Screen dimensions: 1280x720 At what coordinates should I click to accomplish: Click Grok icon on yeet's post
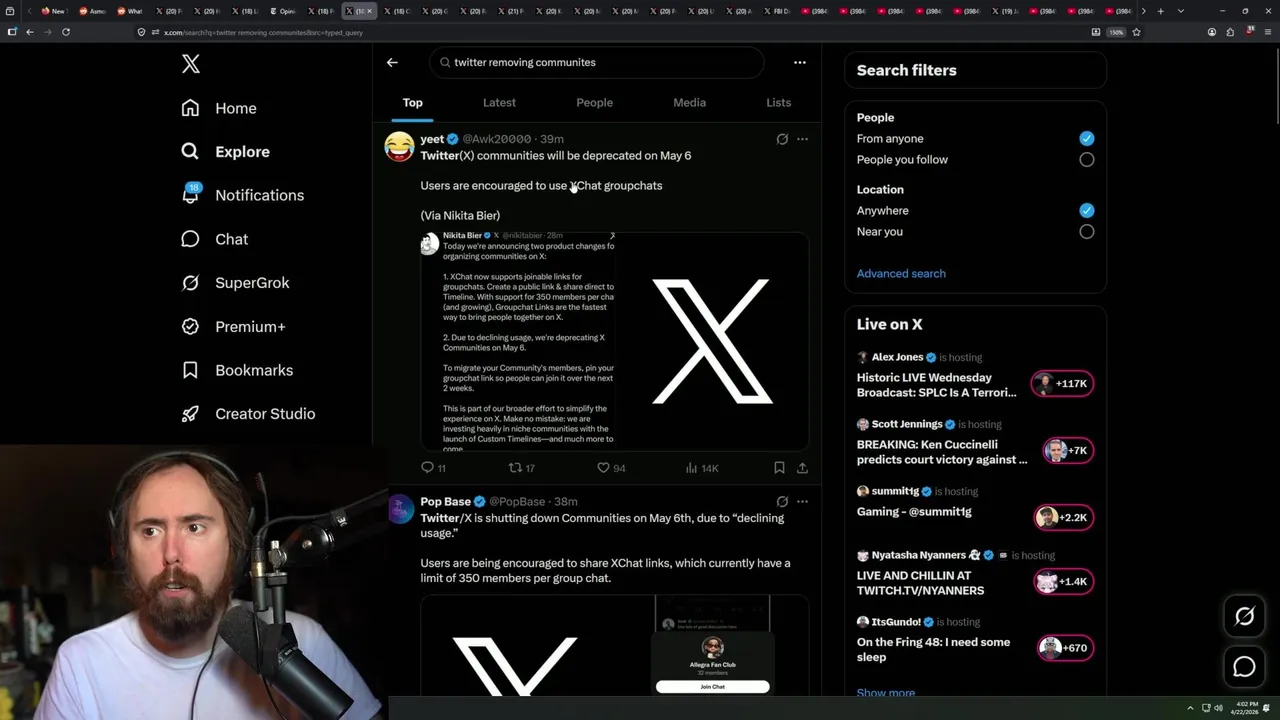[782, 139]
